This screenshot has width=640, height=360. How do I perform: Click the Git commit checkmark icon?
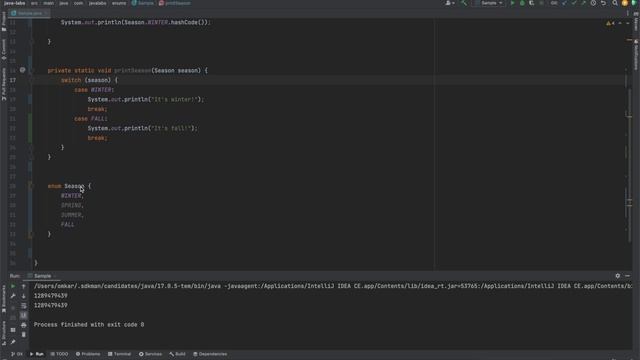(x=574, y=3)
